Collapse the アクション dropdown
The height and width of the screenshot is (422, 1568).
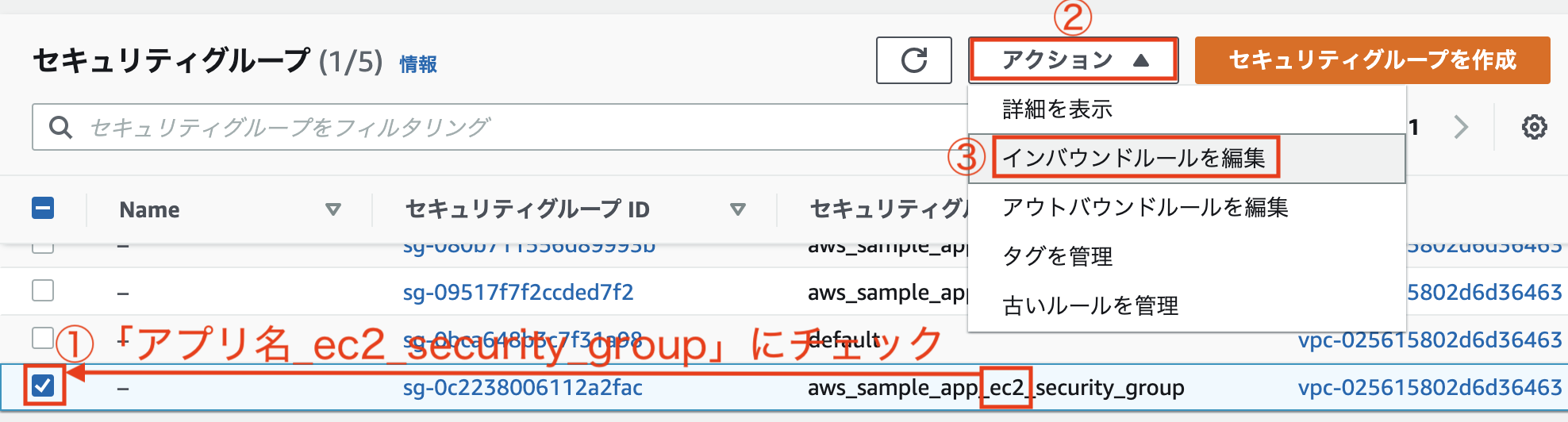point(1073,60)
